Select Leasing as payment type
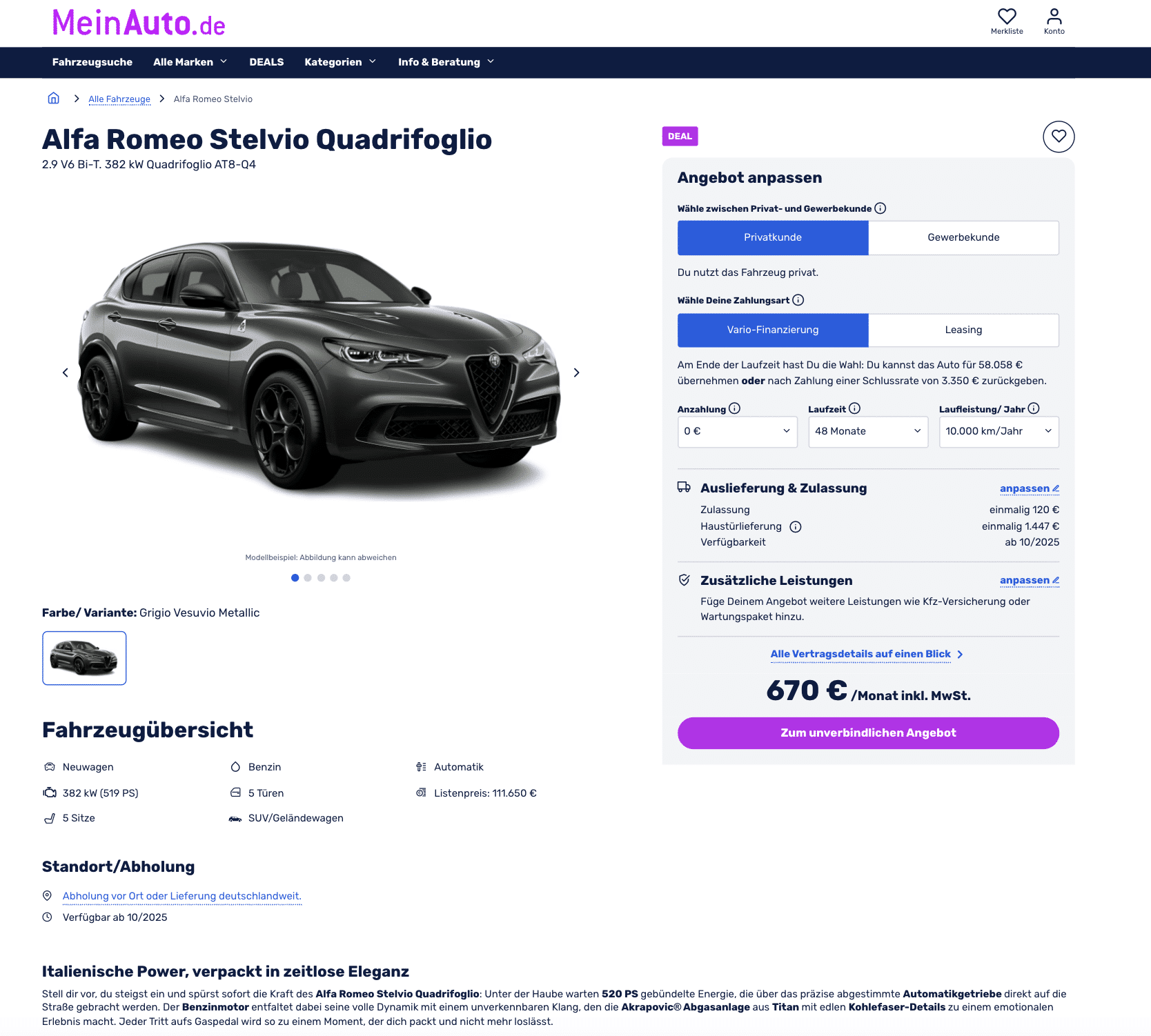The height and width of the screenshot is (1036, 1151). point(963,330)
